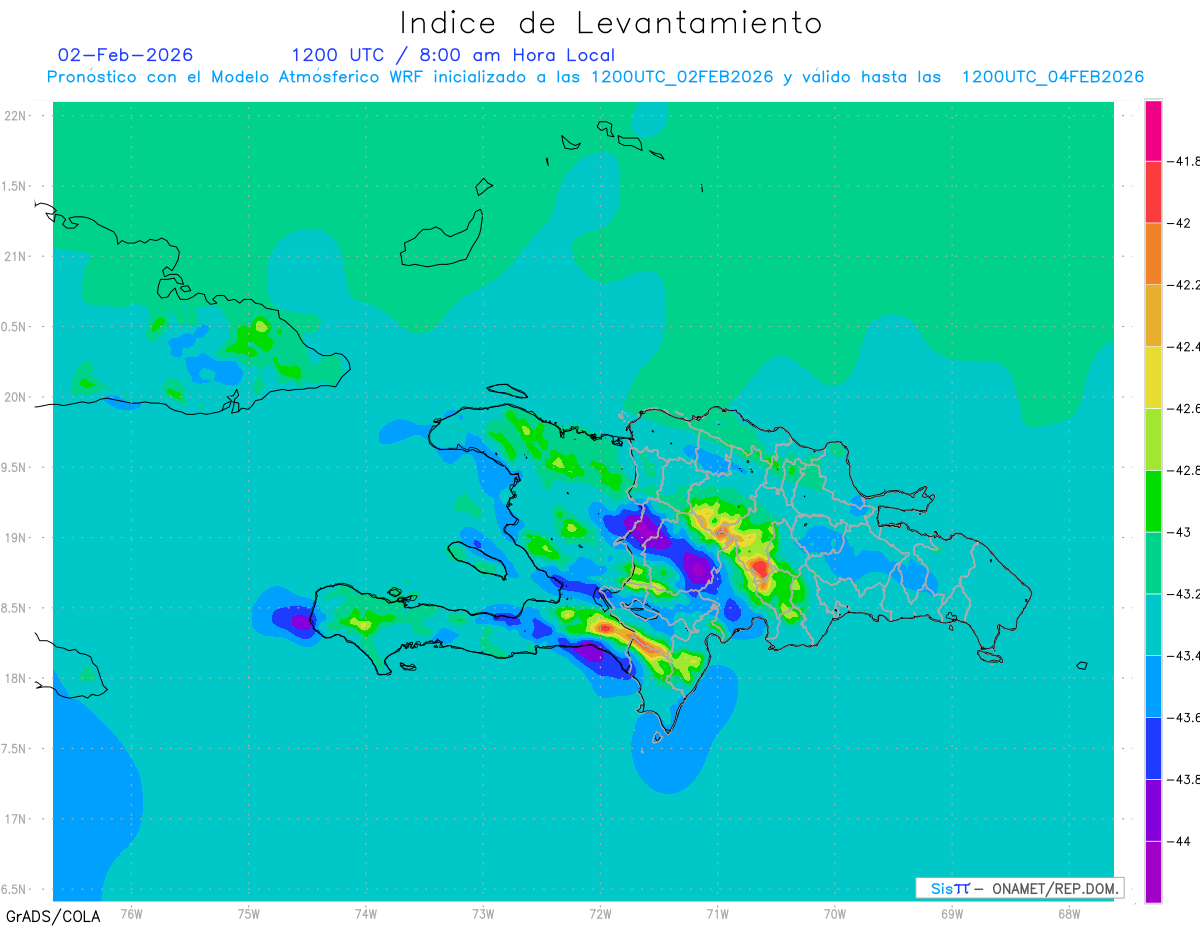1200x927 pixels.
Task: Pick the purple swatch between -43.8 and -44
Action: point(1153,811)
